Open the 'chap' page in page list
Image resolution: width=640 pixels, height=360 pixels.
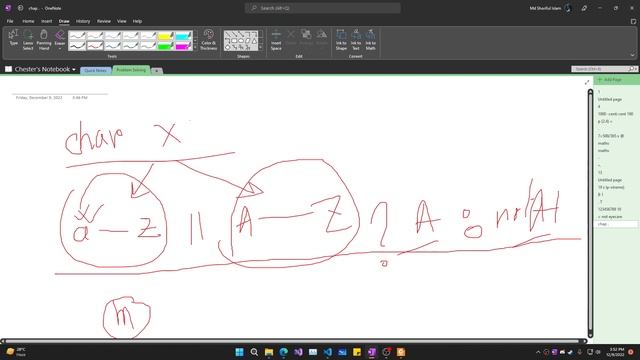pyautogui.click(x=616, y=224)
